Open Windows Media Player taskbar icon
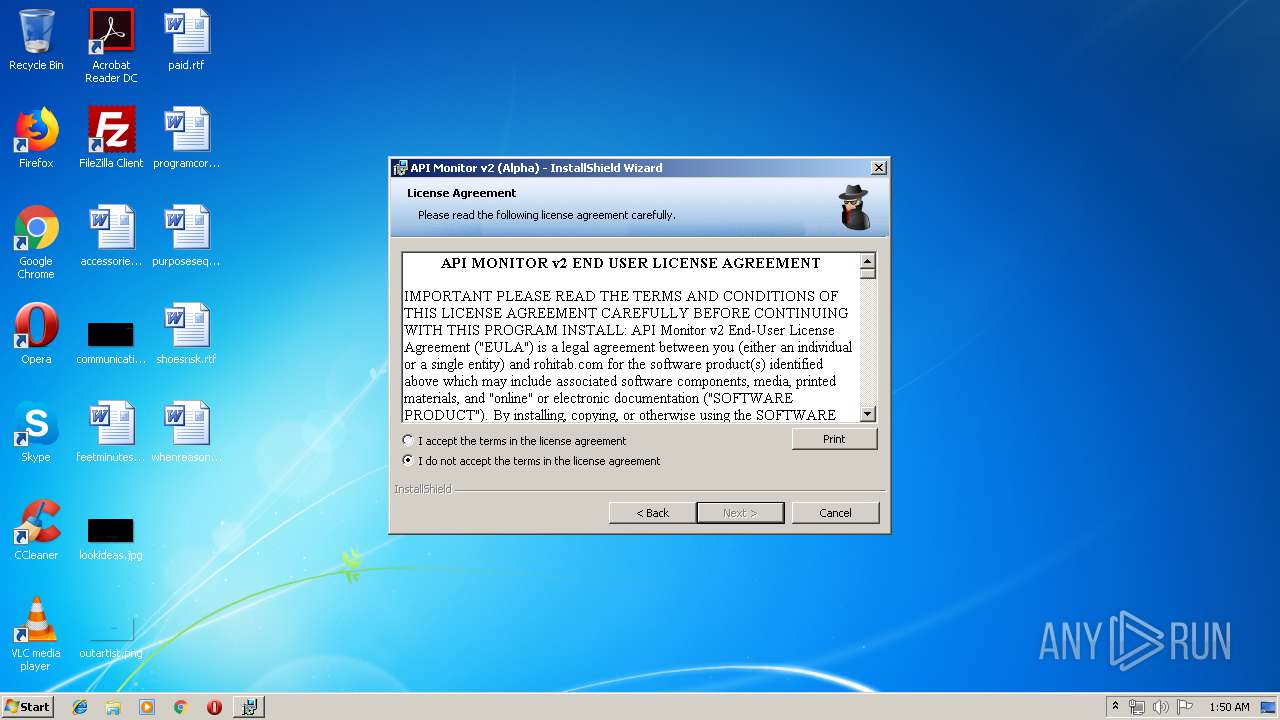Screen dimensions: 1280x720 click(147, 707)
